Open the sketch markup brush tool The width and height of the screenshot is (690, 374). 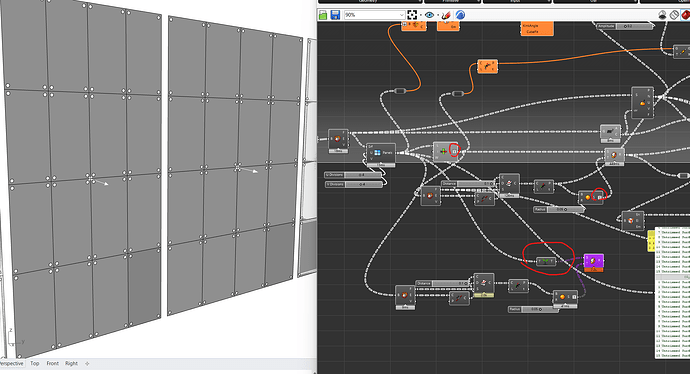pyautogui.click(x=447, y=15)
